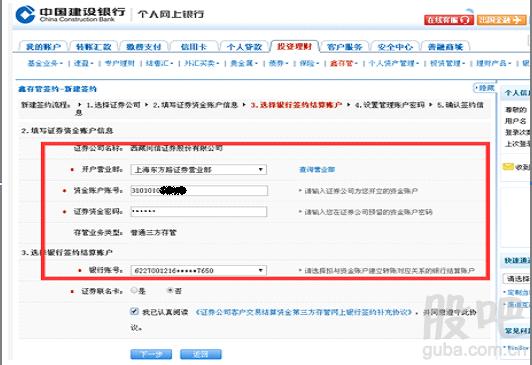Viewport: 532px width, 365px height.
Task: Expand the 结售汇 submenu
Action: click(x=159, y=63)
